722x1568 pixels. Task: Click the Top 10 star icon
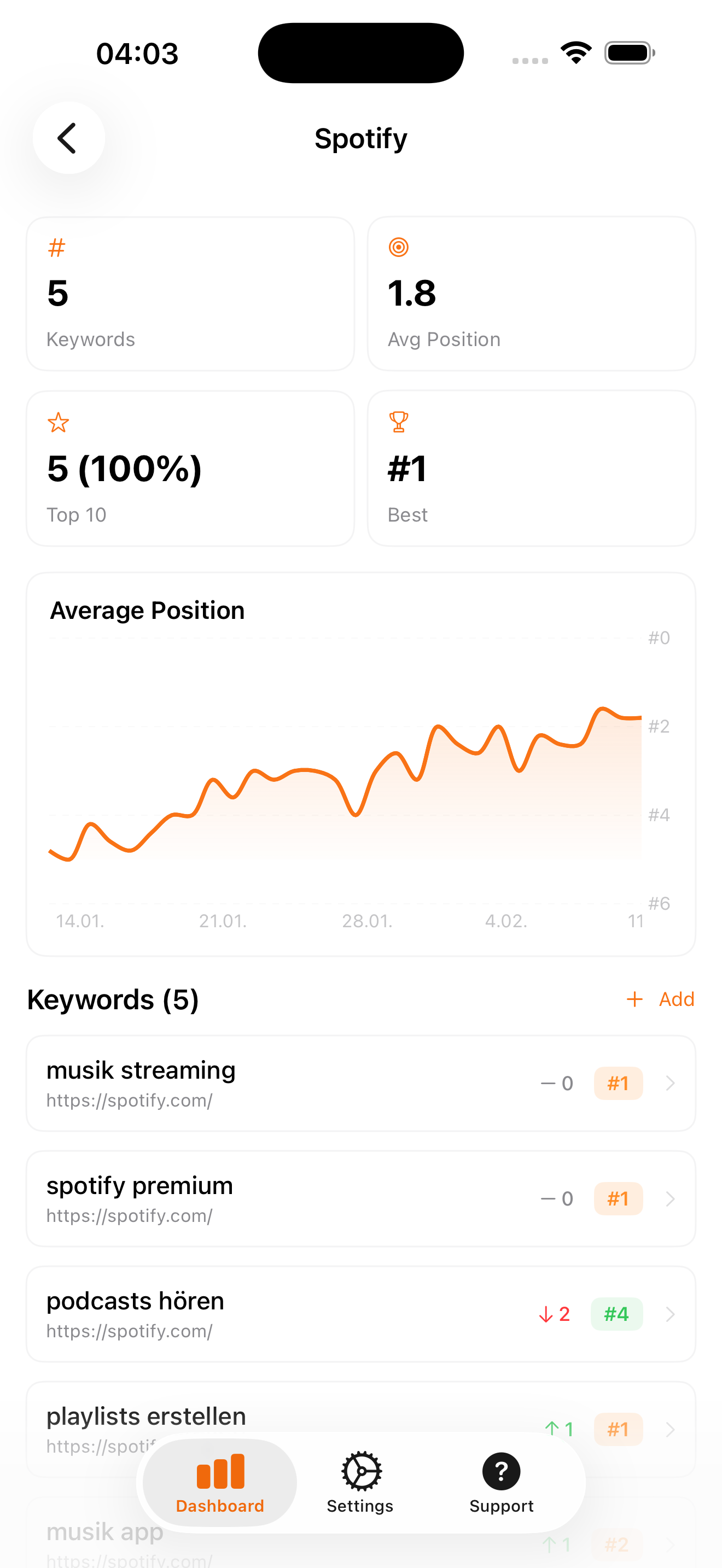pyautogui.click(x=58, y=423)
